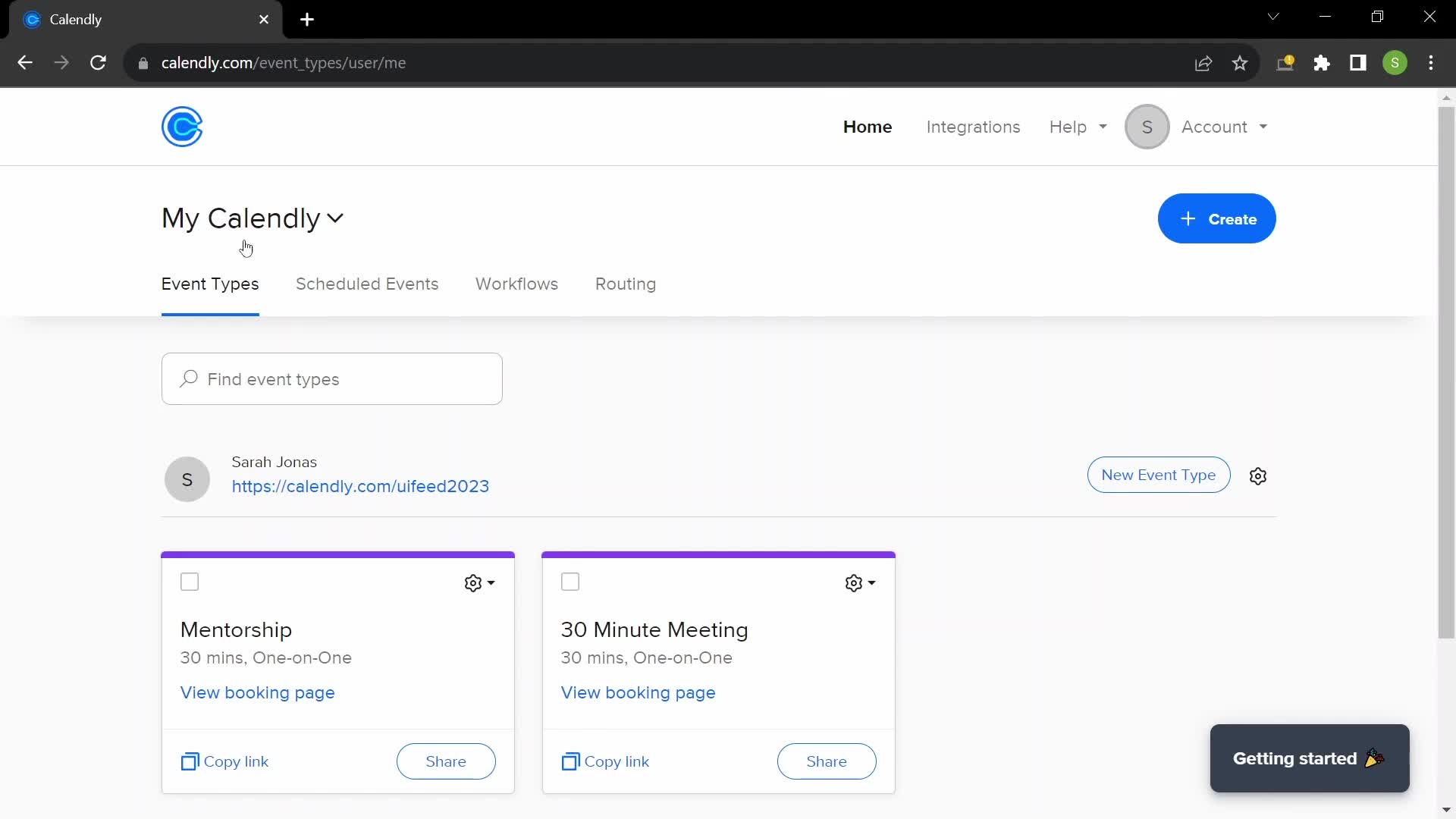Enable the Getting Started panel toggle
This screenshot has height=819, width=1456.
click(1310, 758)
